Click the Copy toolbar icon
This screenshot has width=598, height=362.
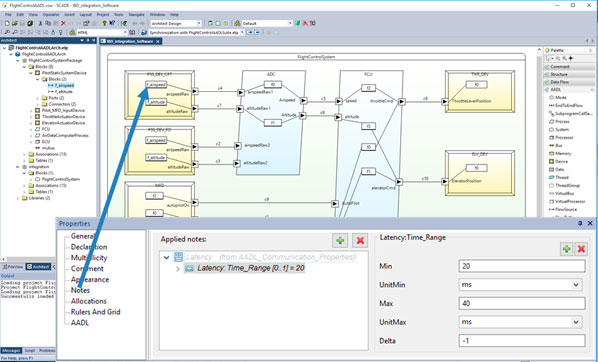[48, 23]
